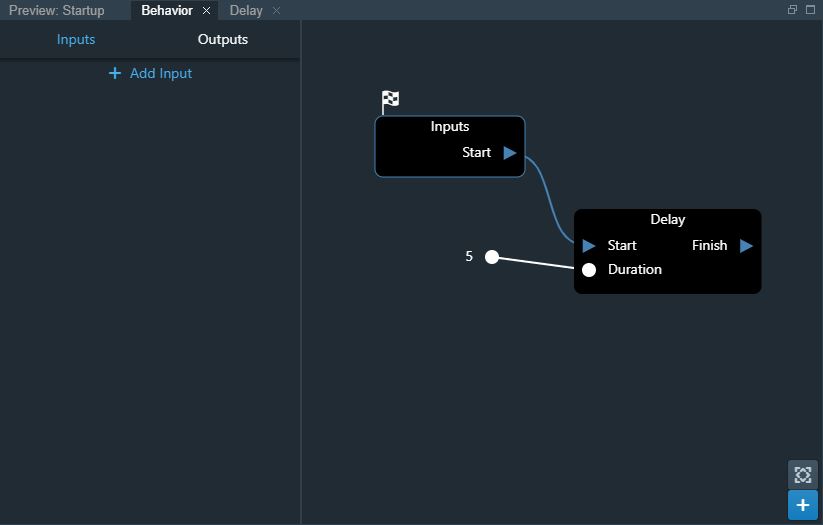Click the checkered start flag icon
823x525 pixels.
[x=390, y=99]
